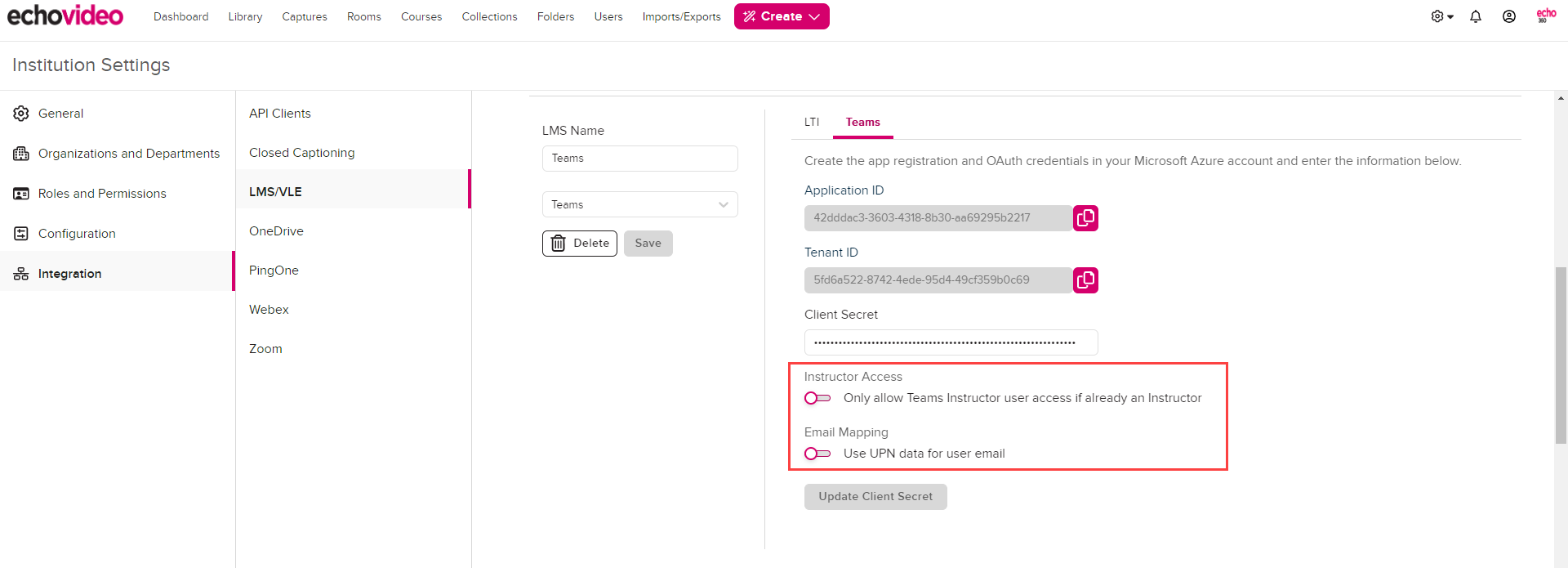Screen dimensions: 1568x568
Task: Click the Client Secret field
Action: click(x=951, y=342)
